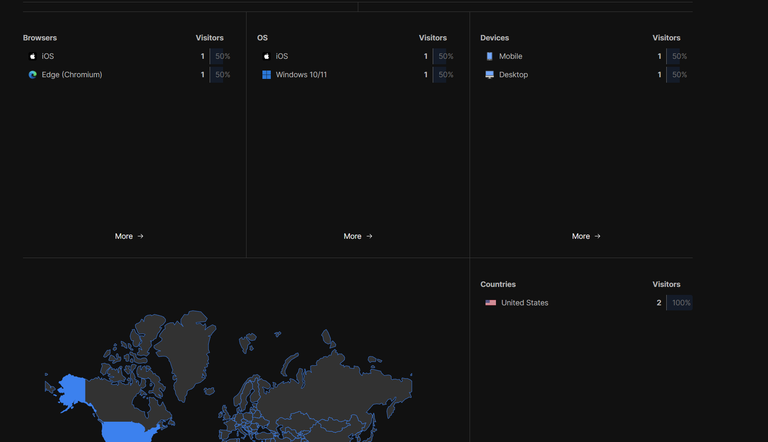768x442 pixels.
Task: Select iOS row in OS panel
Action: pyautogui.click(x=358, y=56)
